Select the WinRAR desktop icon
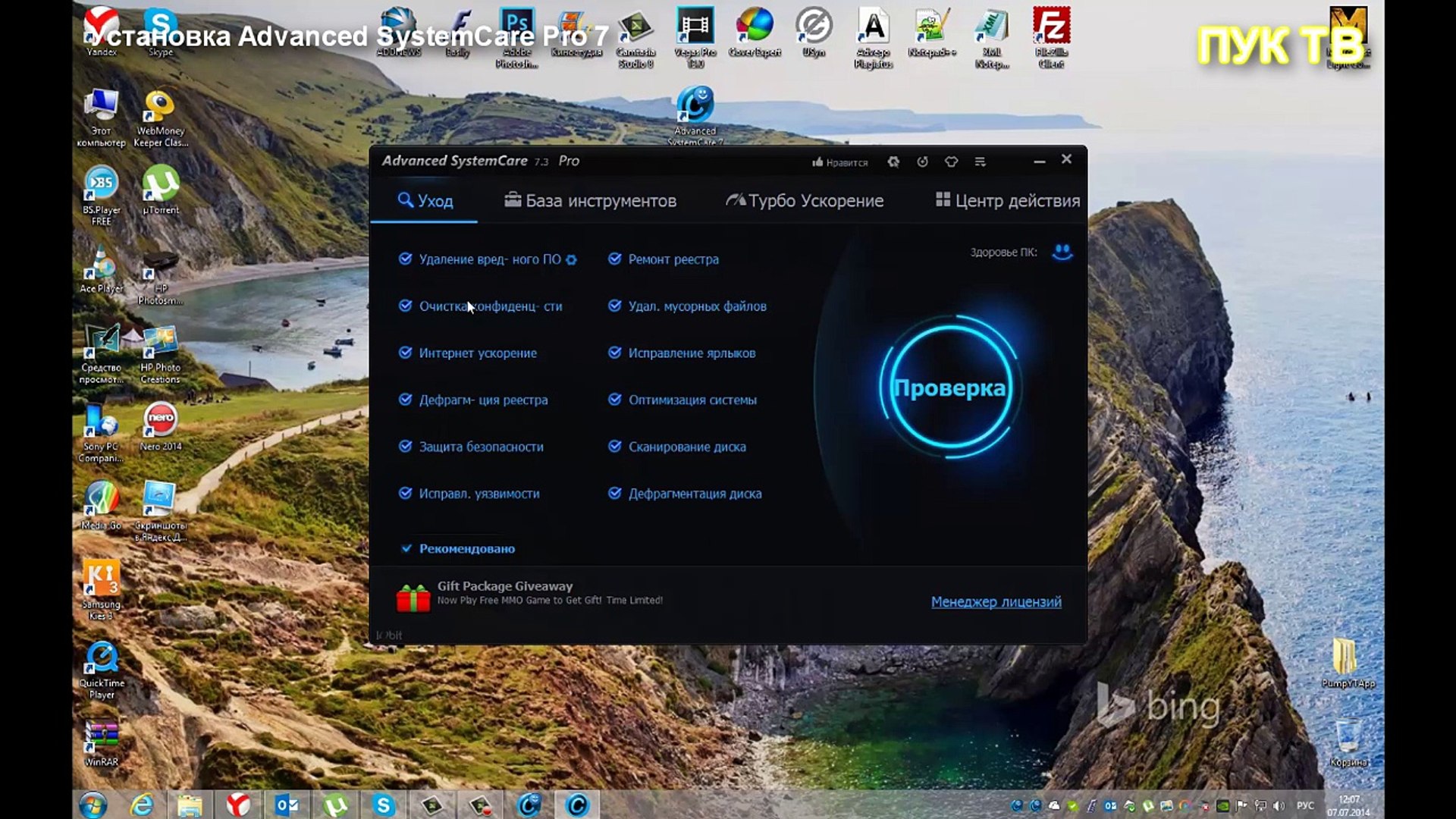Screen dimensions: 1456x819 (x=101, y=743)
